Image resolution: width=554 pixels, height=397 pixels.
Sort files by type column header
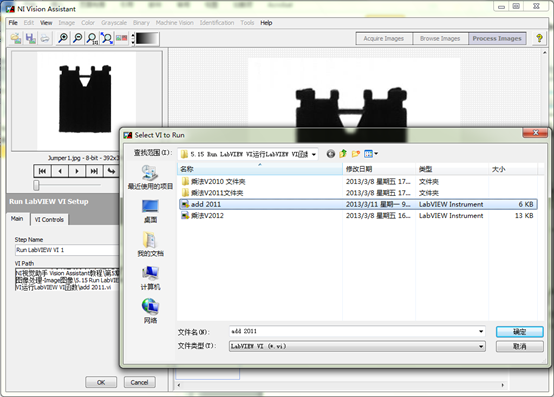(452, 169)
